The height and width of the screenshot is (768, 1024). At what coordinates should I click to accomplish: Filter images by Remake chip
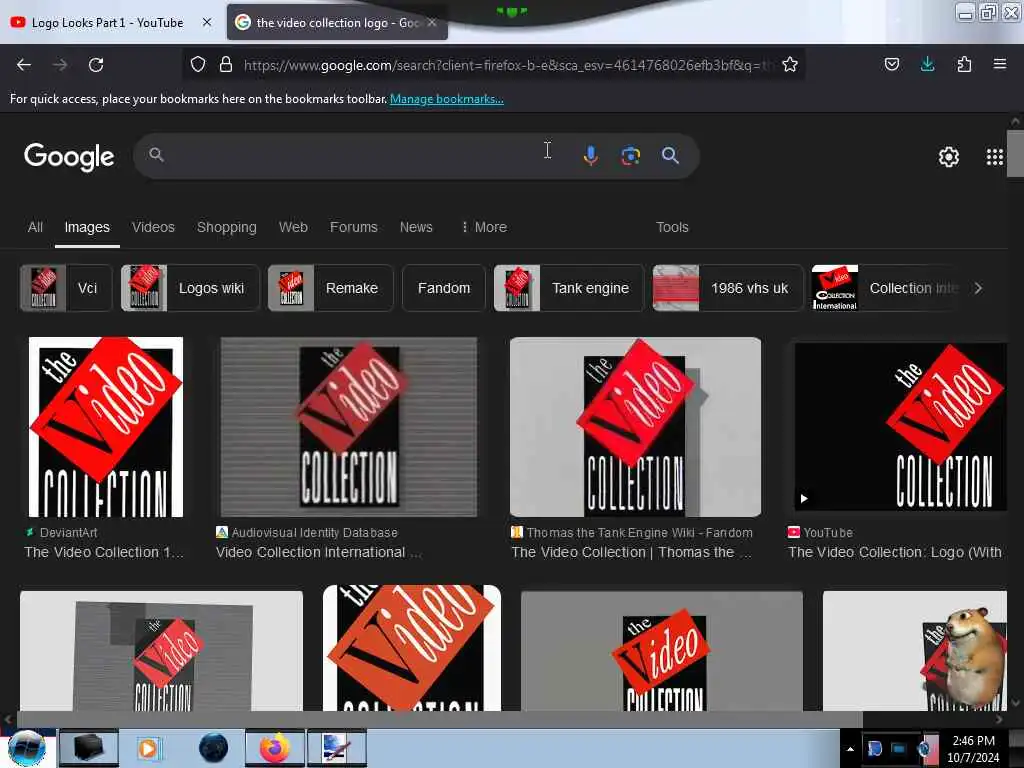click(x=330, y=288)
